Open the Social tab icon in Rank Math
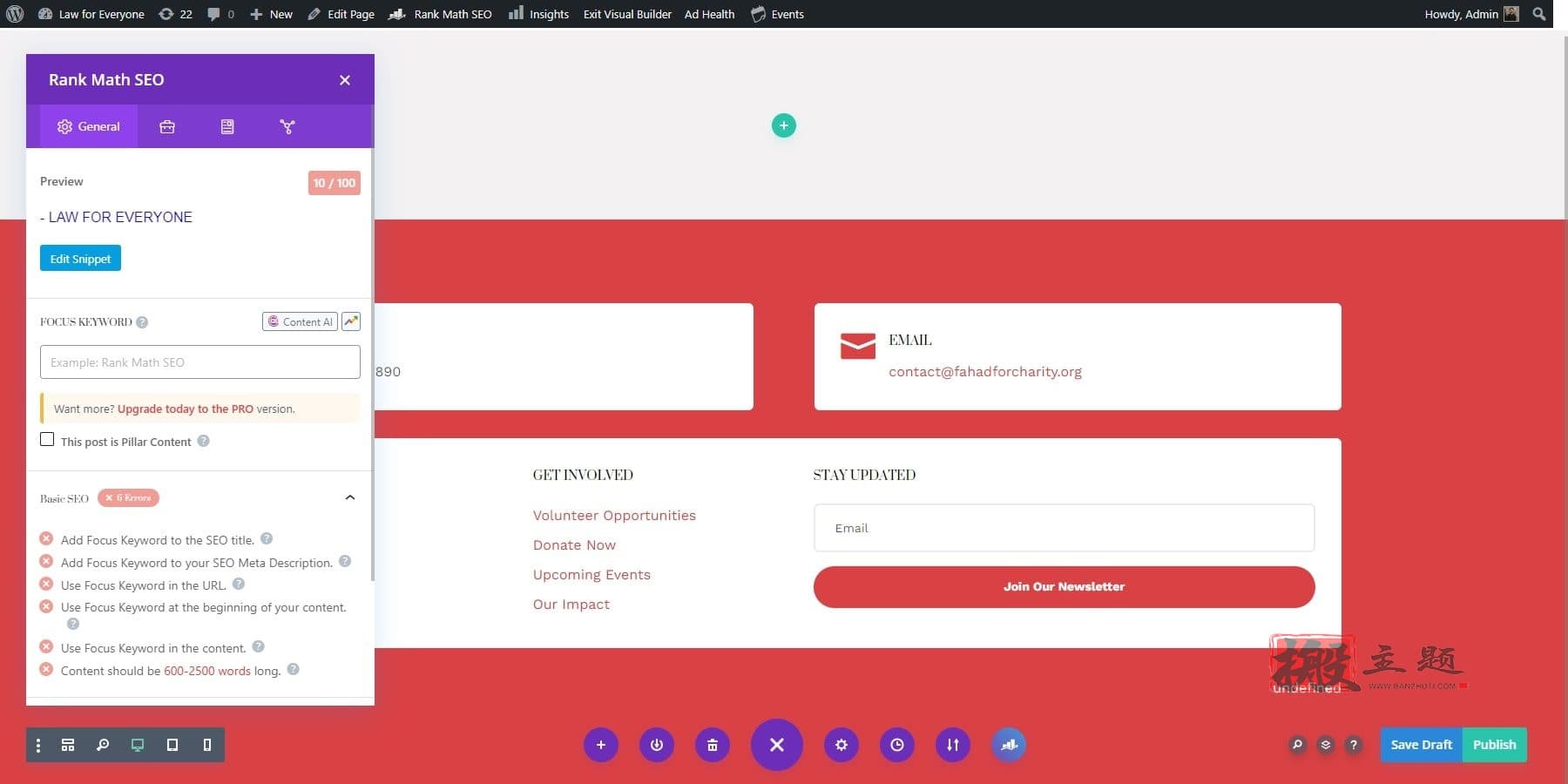1568x784 pixels. (287, 127)
